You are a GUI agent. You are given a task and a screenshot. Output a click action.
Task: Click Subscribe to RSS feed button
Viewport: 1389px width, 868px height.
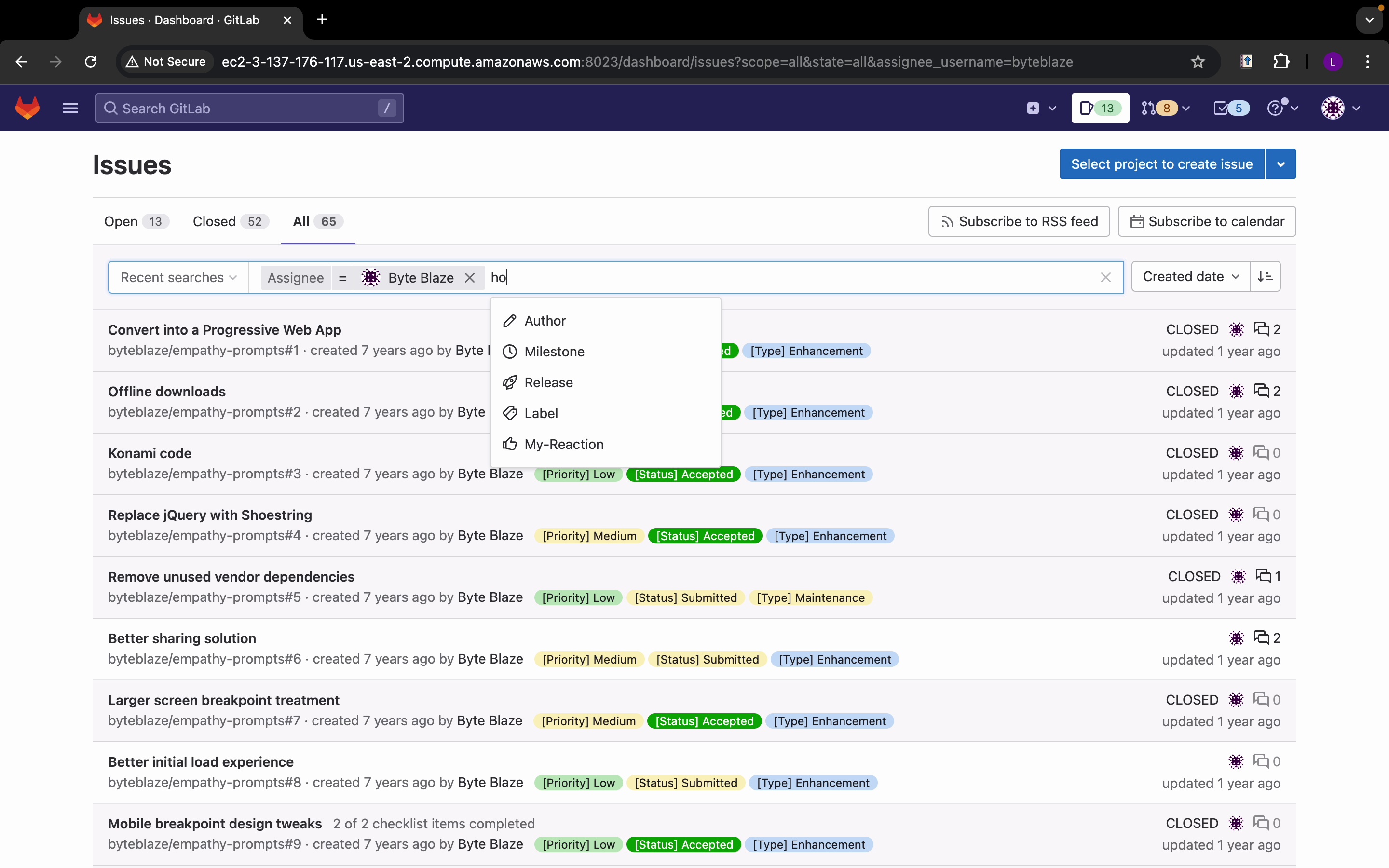click(x=1019, y=222)
